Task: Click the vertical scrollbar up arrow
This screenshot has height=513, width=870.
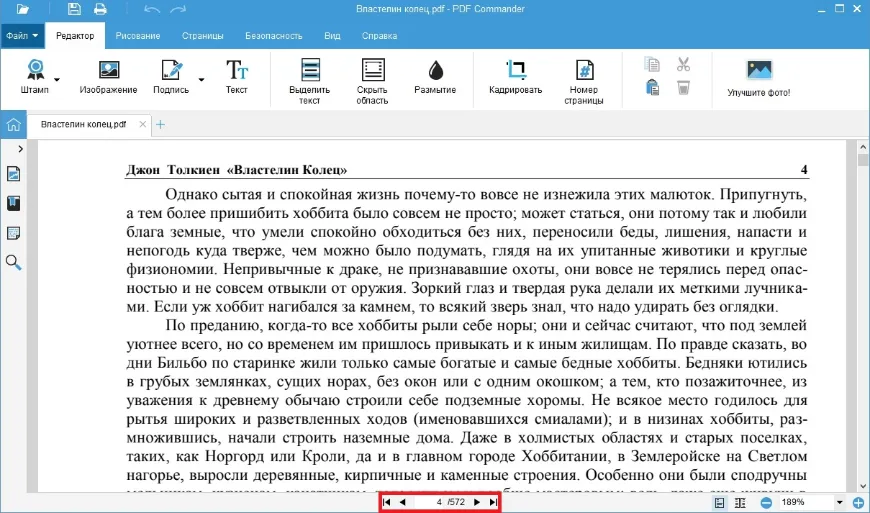Action: [x=863, y=147]
